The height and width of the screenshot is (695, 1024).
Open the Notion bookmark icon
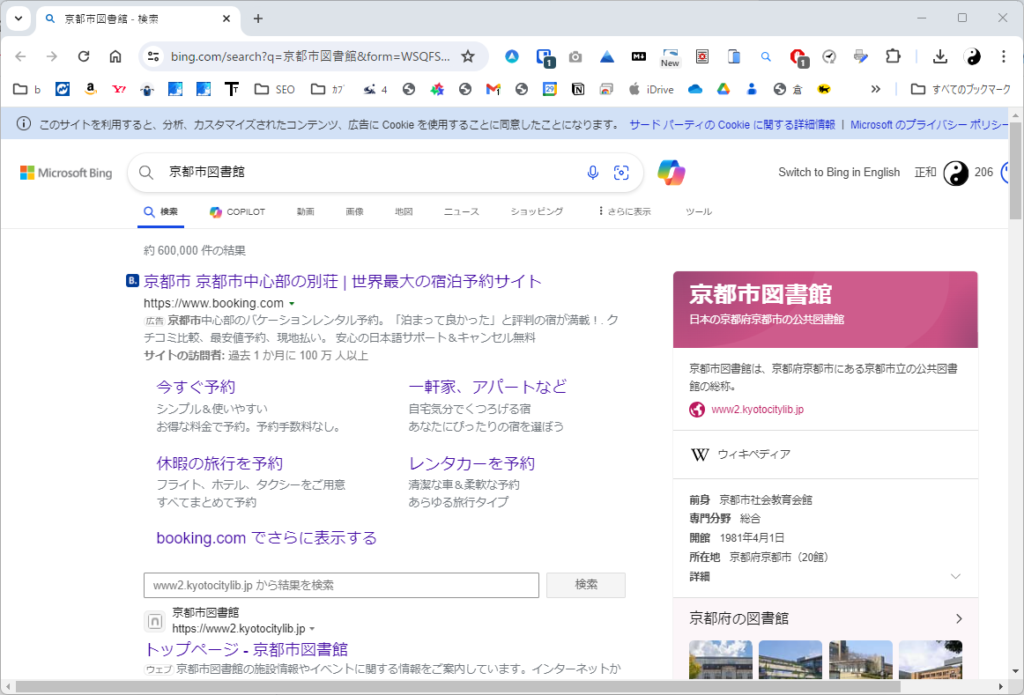tap(578, 89)
